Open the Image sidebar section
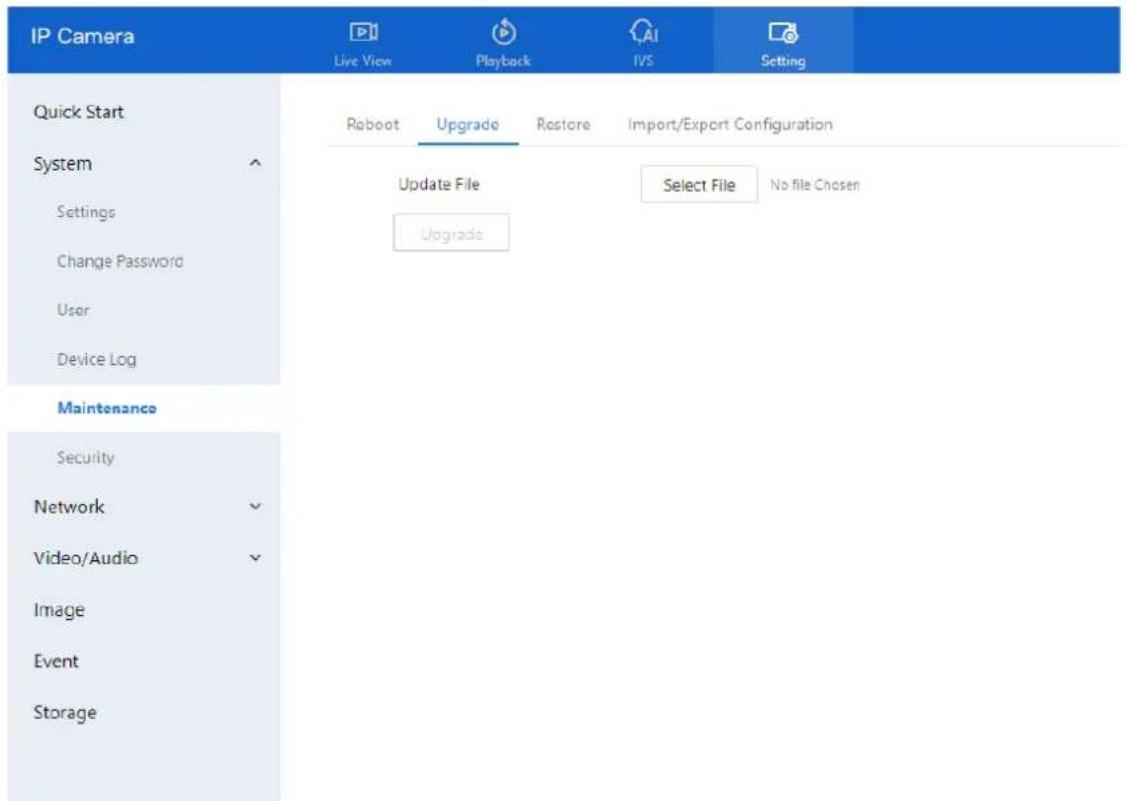The height and width of the screenshot is (801, 1126). tap(59, 610)
